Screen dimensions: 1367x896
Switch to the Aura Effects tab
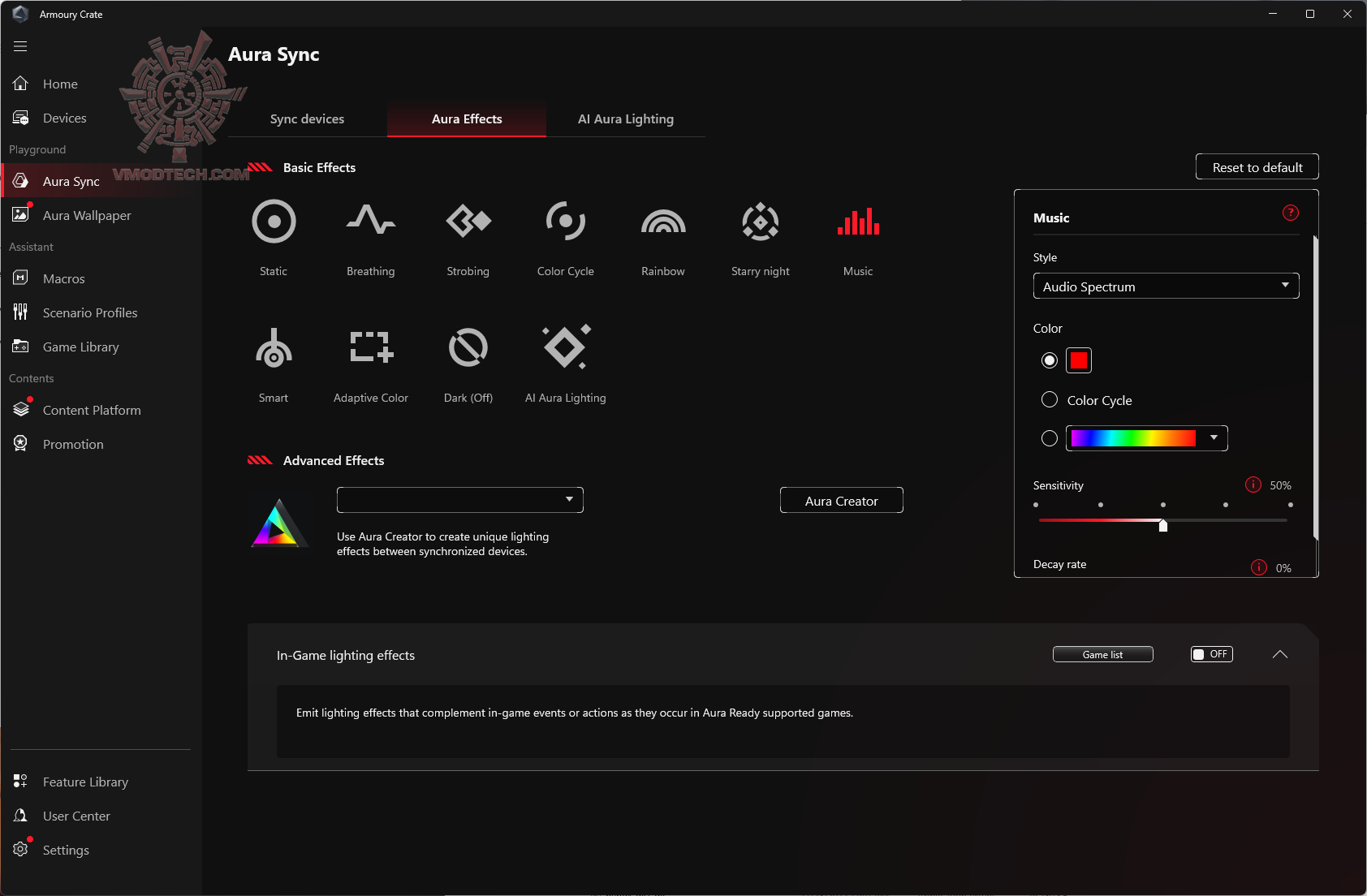467,119
